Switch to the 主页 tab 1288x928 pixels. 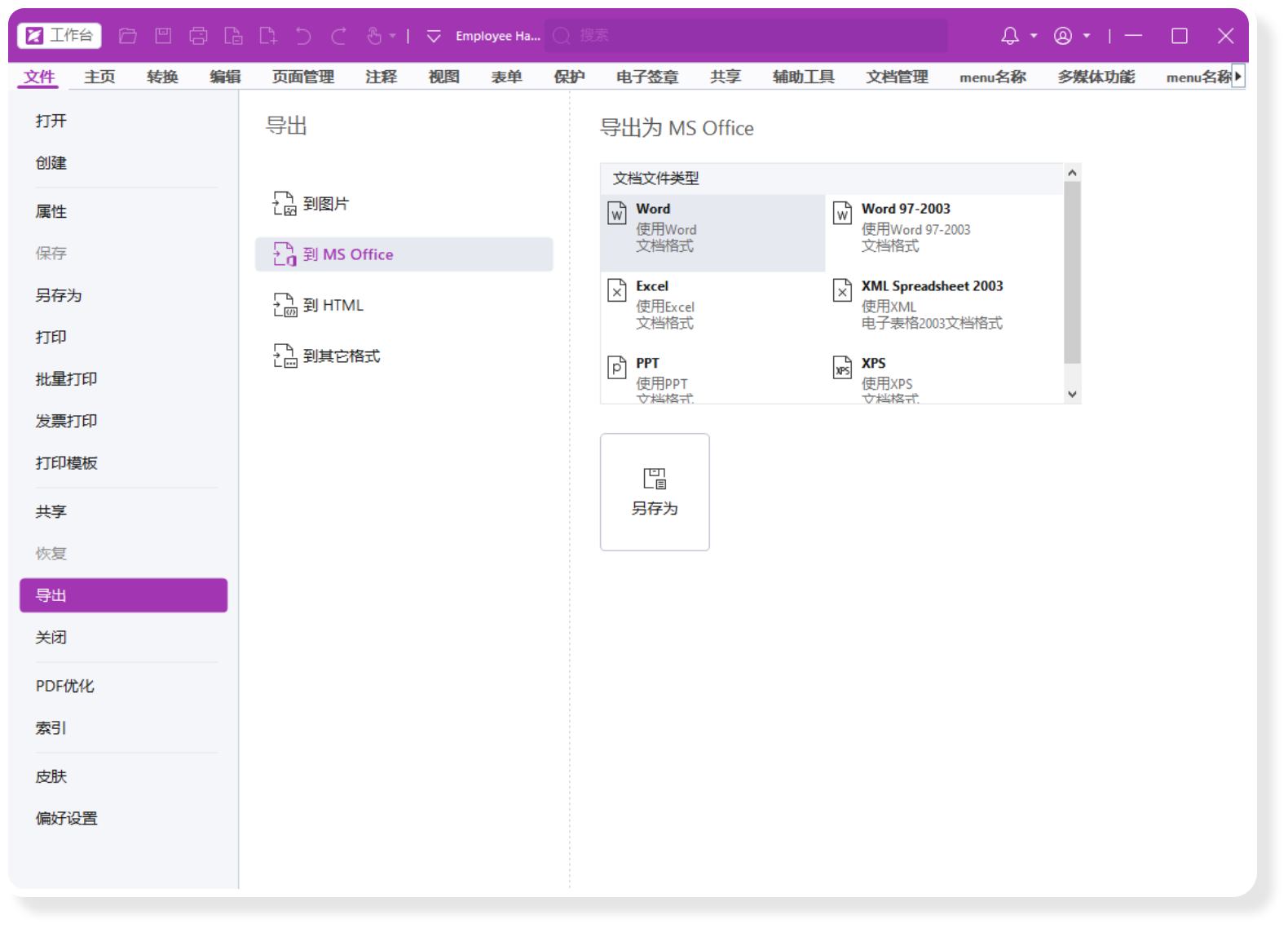tap(99, 77)
